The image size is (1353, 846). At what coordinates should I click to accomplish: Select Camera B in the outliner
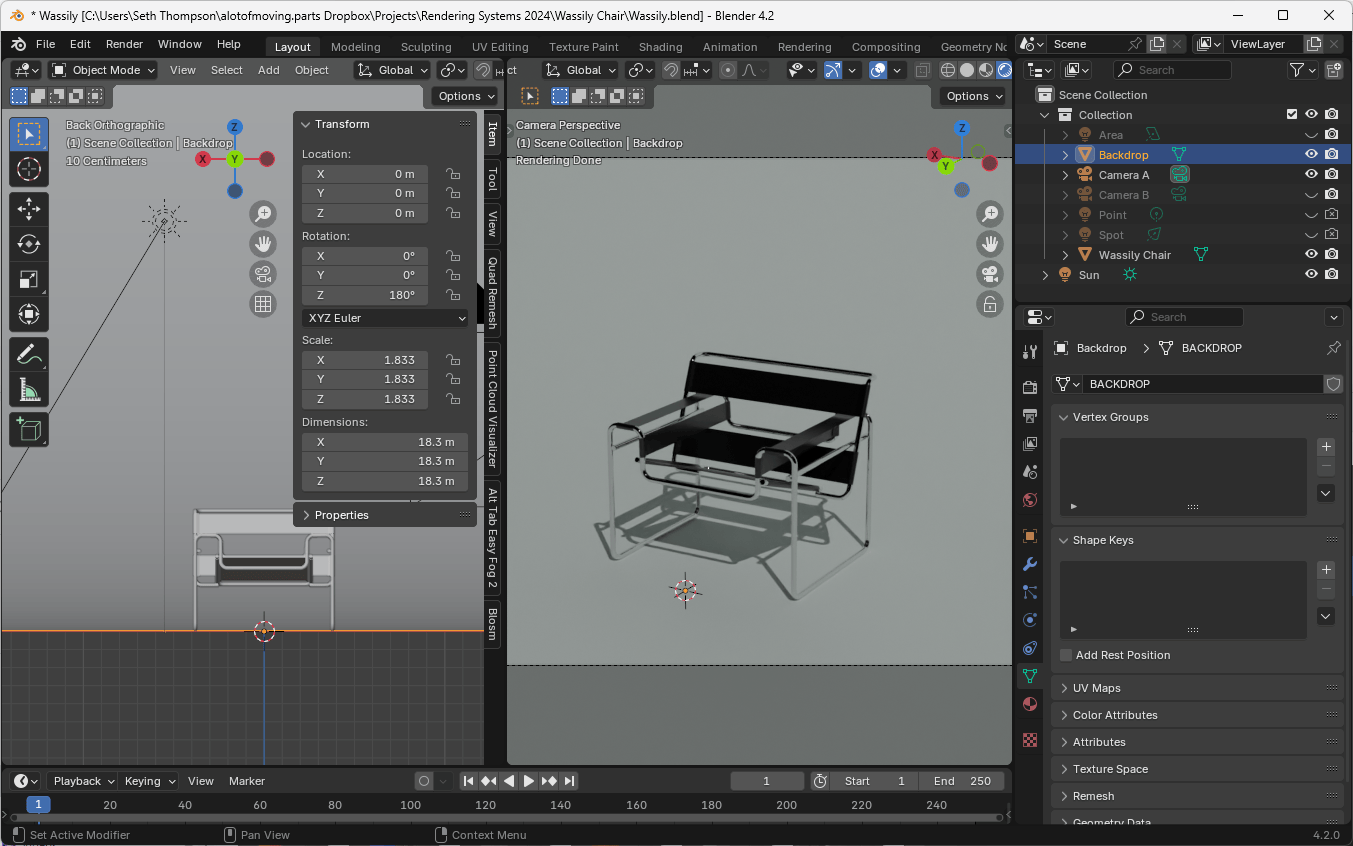click(x=1123, y=195)
